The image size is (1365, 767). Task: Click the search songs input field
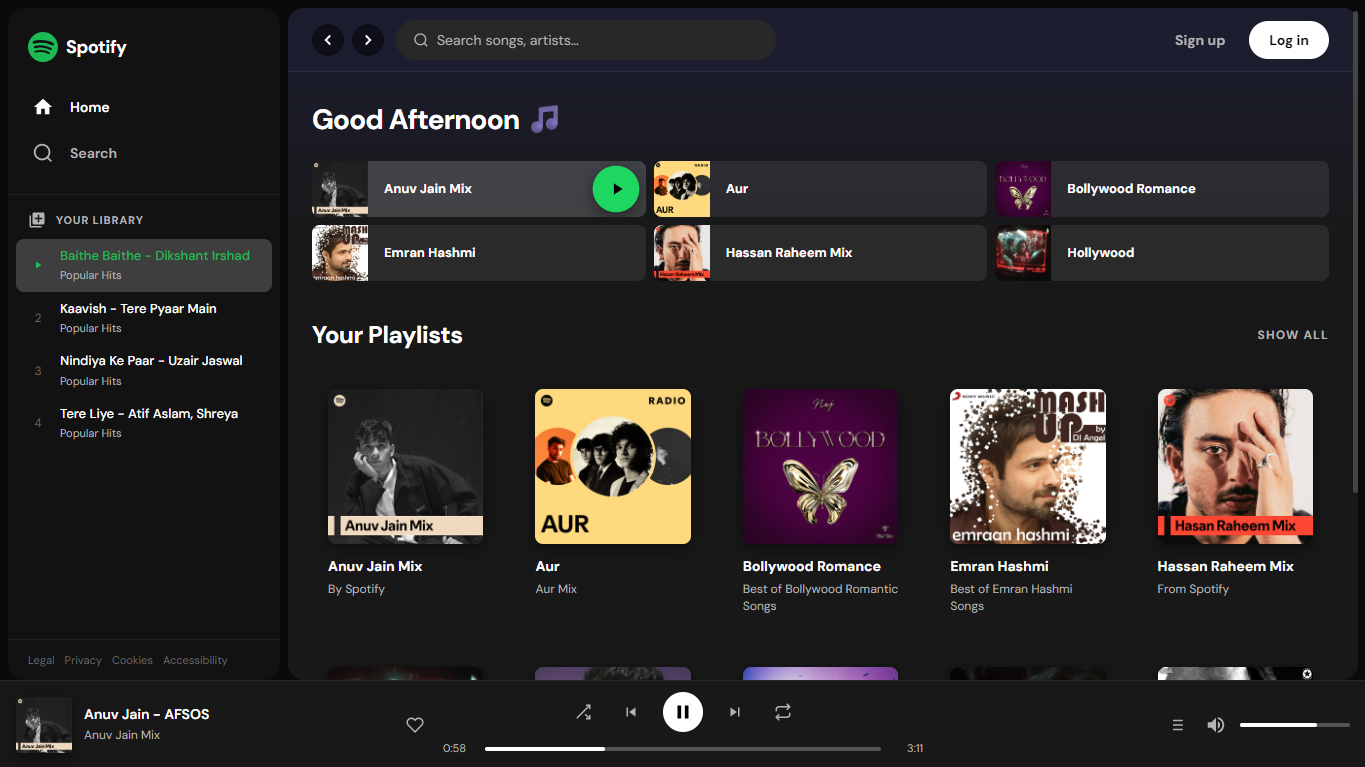click(x=586, y=40)
